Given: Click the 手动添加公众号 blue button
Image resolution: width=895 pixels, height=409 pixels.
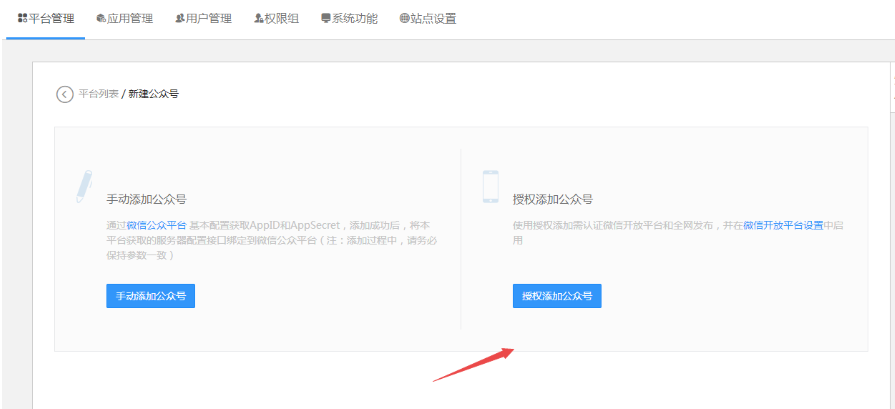Looking at the screenshot, I should tap(151, 296).
